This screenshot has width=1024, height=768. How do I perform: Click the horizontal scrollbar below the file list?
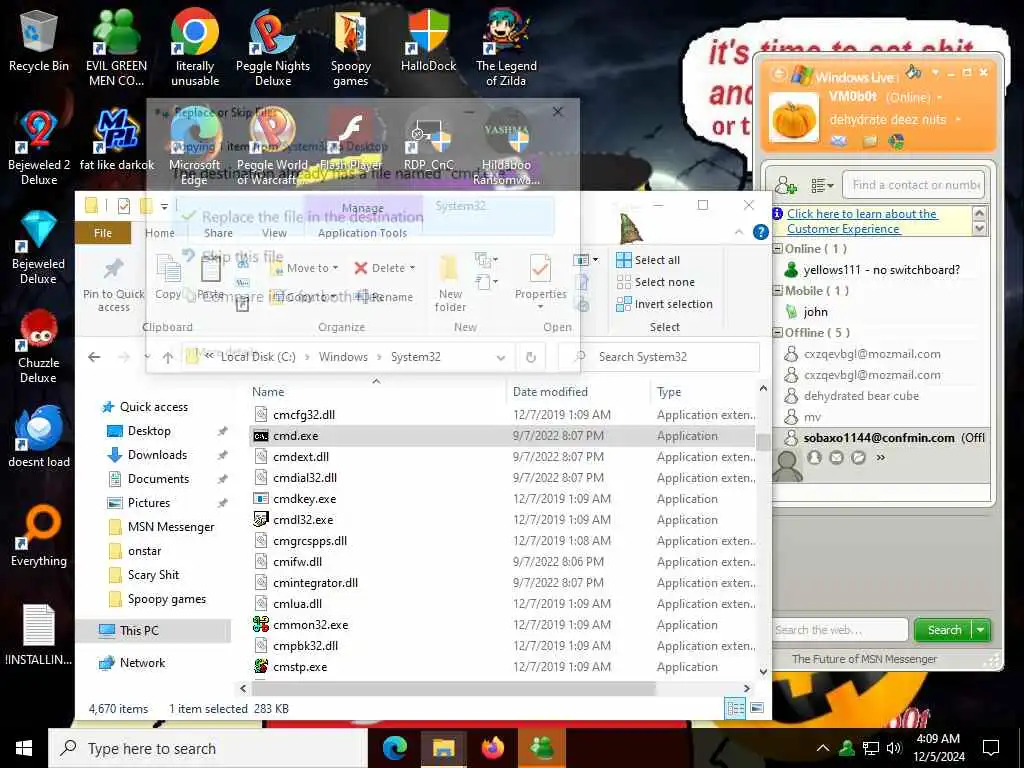coord(453,688)
